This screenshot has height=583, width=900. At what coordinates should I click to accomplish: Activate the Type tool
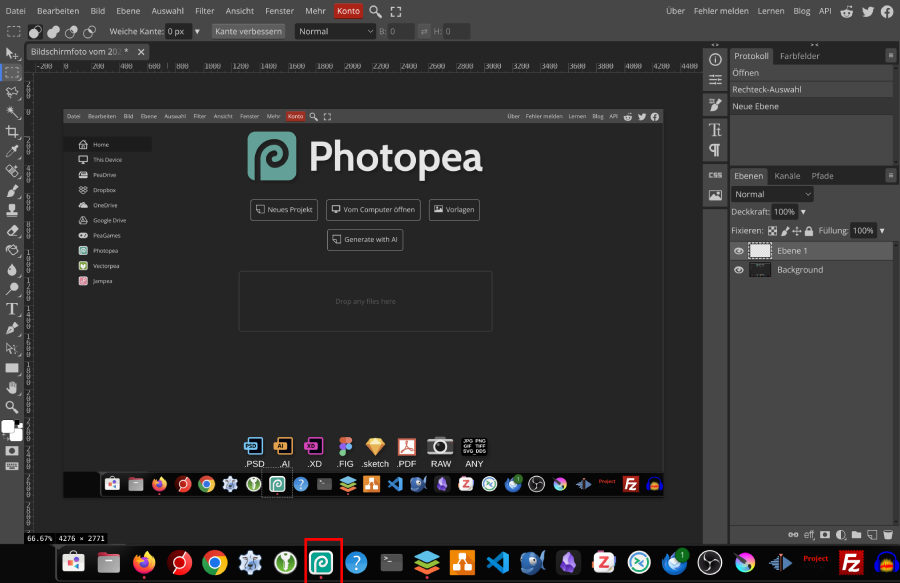[12, 309]
